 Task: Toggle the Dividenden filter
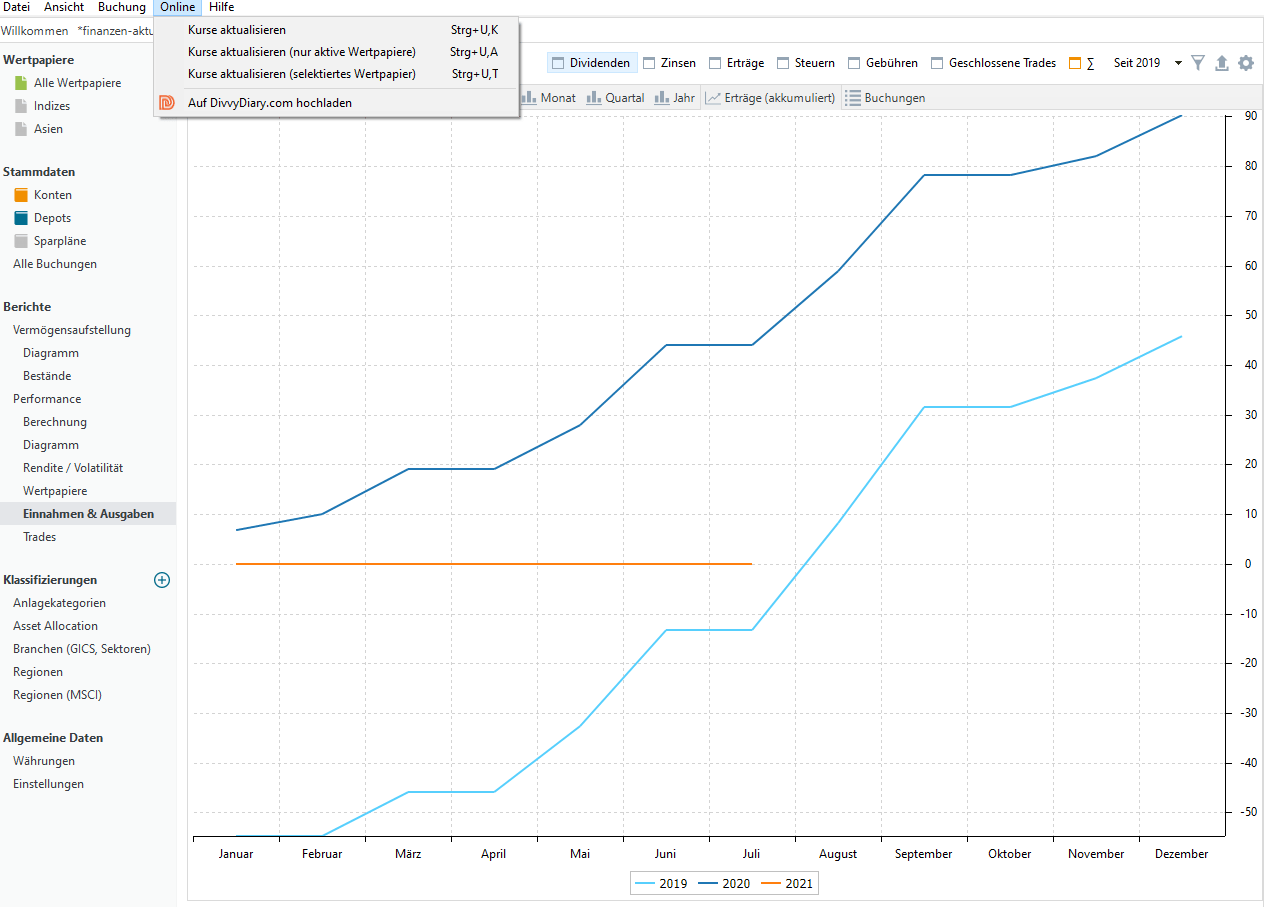(591, 63)
